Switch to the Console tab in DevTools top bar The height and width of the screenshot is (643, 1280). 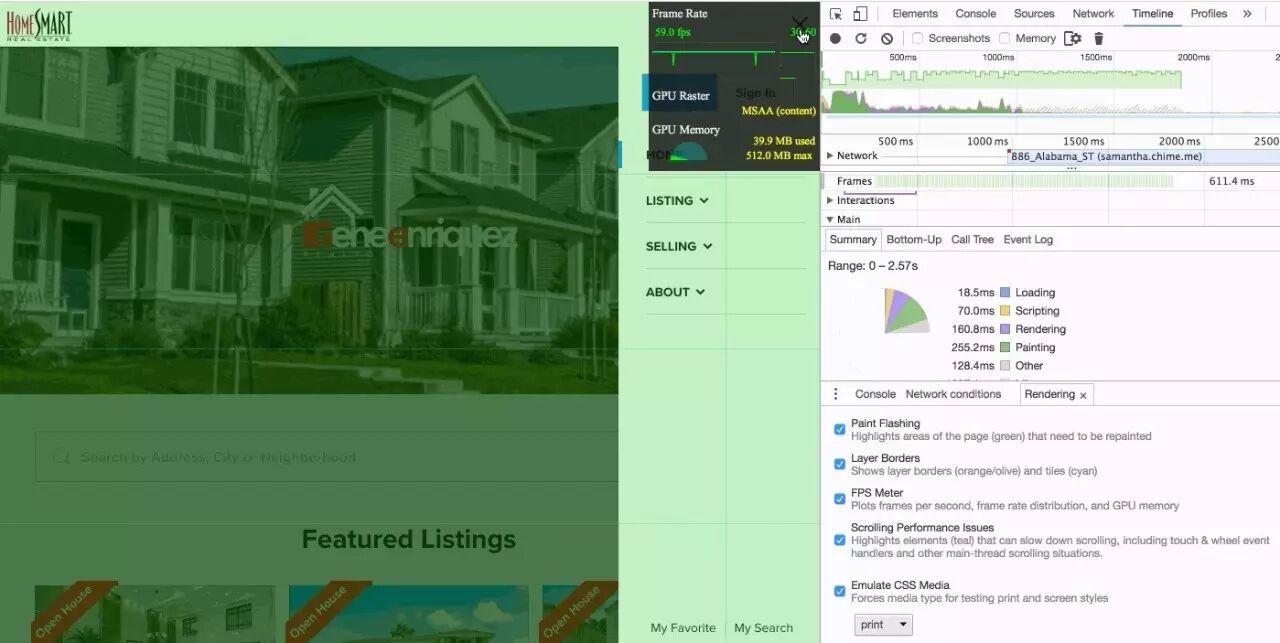[x=976, y=14]
